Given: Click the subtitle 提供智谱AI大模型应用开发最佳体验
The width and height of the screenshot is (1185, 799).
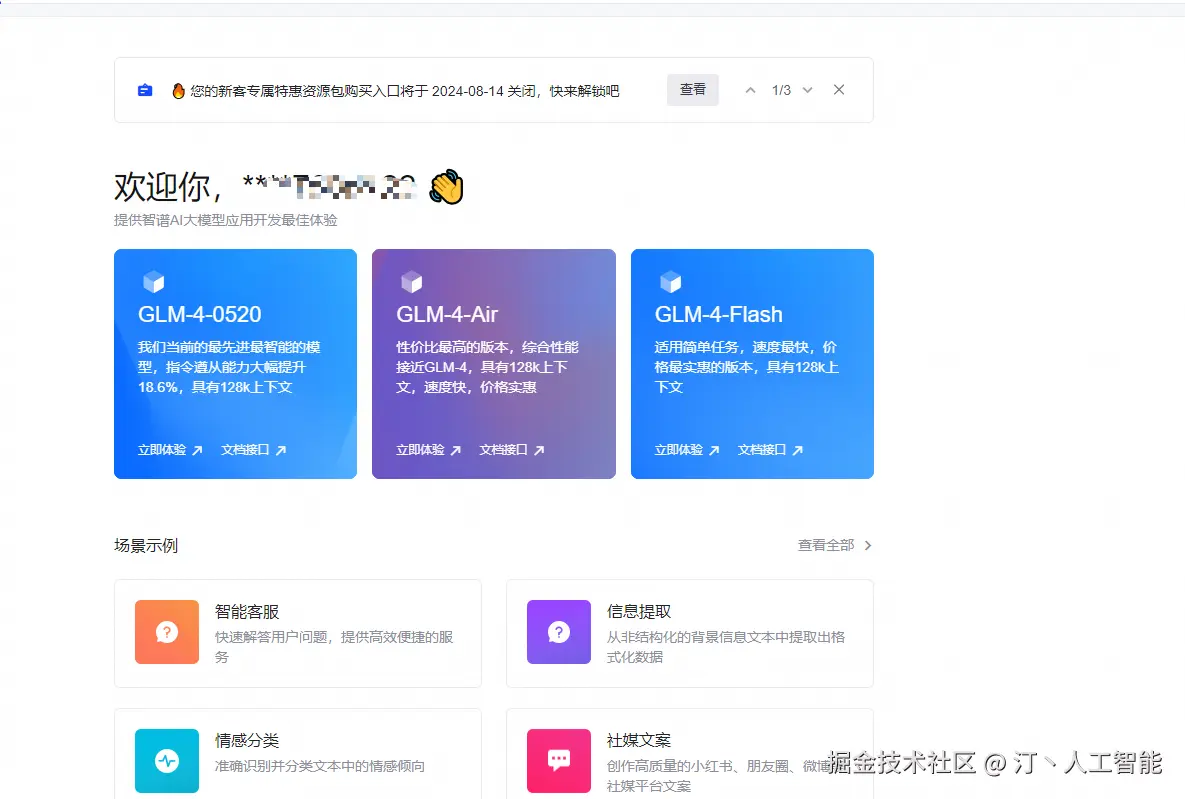Looking at the screenshot, I should 226,220.
